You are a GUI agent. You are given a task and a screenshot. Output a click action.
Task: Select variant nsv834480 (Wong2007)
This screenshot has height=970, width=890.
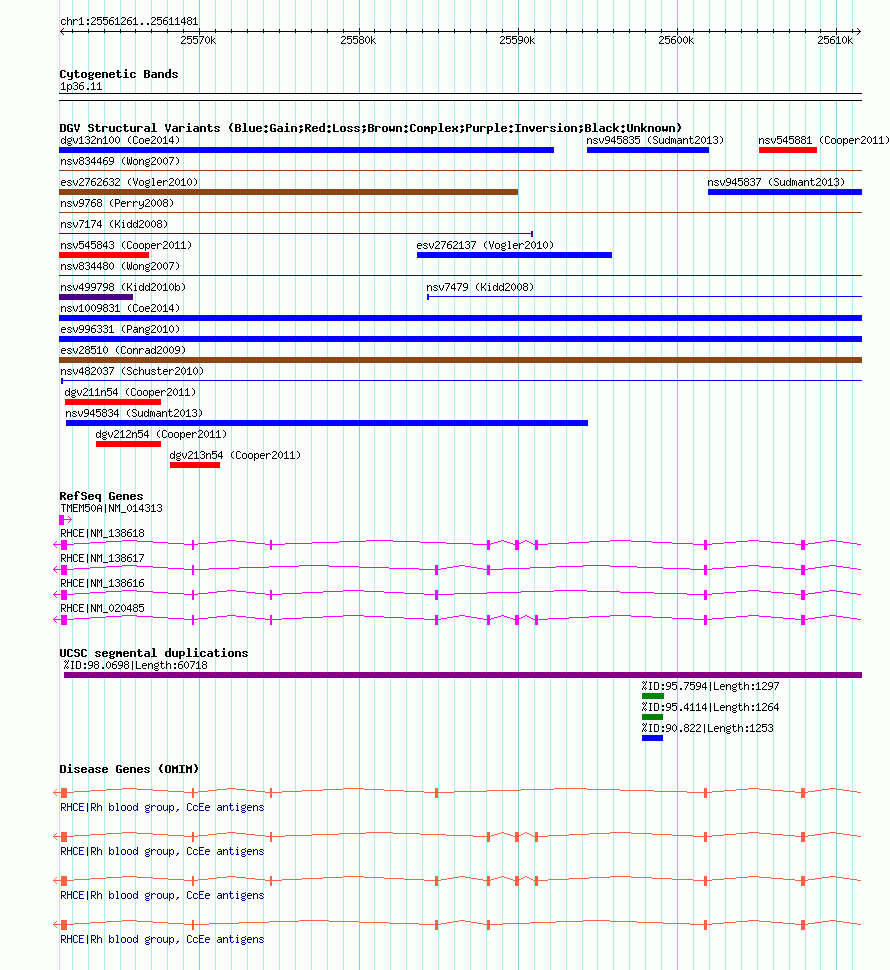click(x=120, y=266)
